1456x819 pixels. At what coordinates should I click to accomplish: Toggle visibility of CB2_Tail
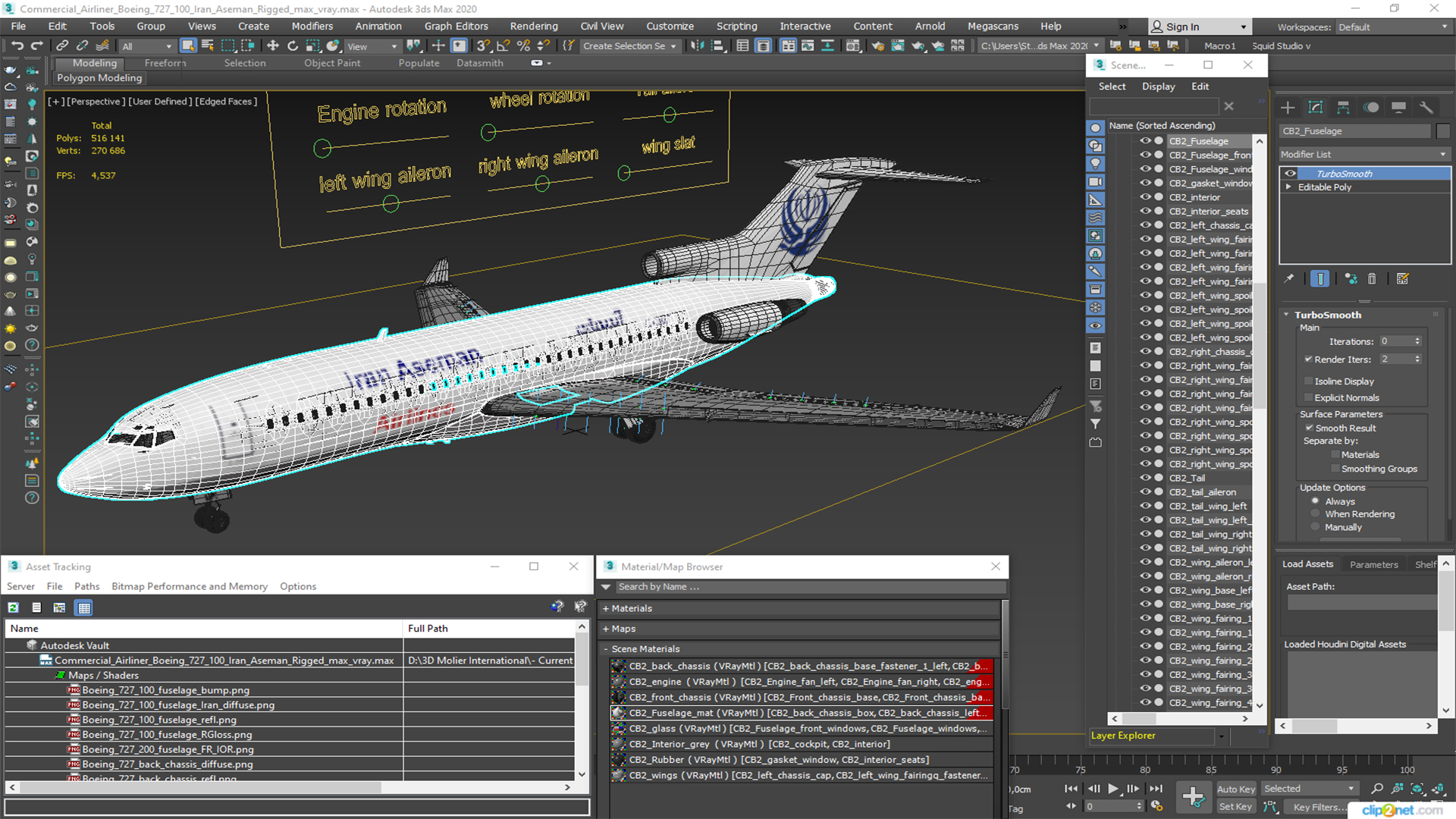pyautogui.click(x=1145, y=478)
